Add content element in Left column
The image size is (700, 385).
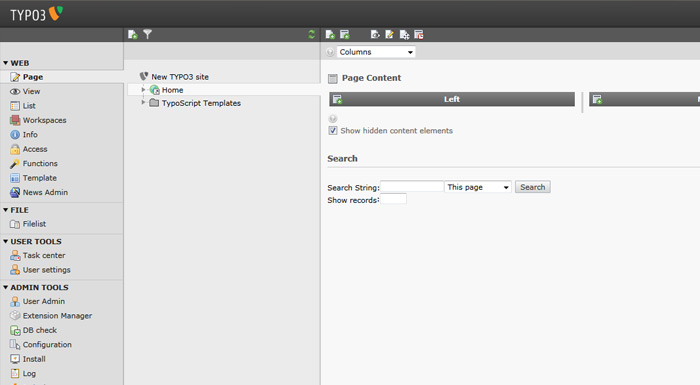tap(338, 99)
